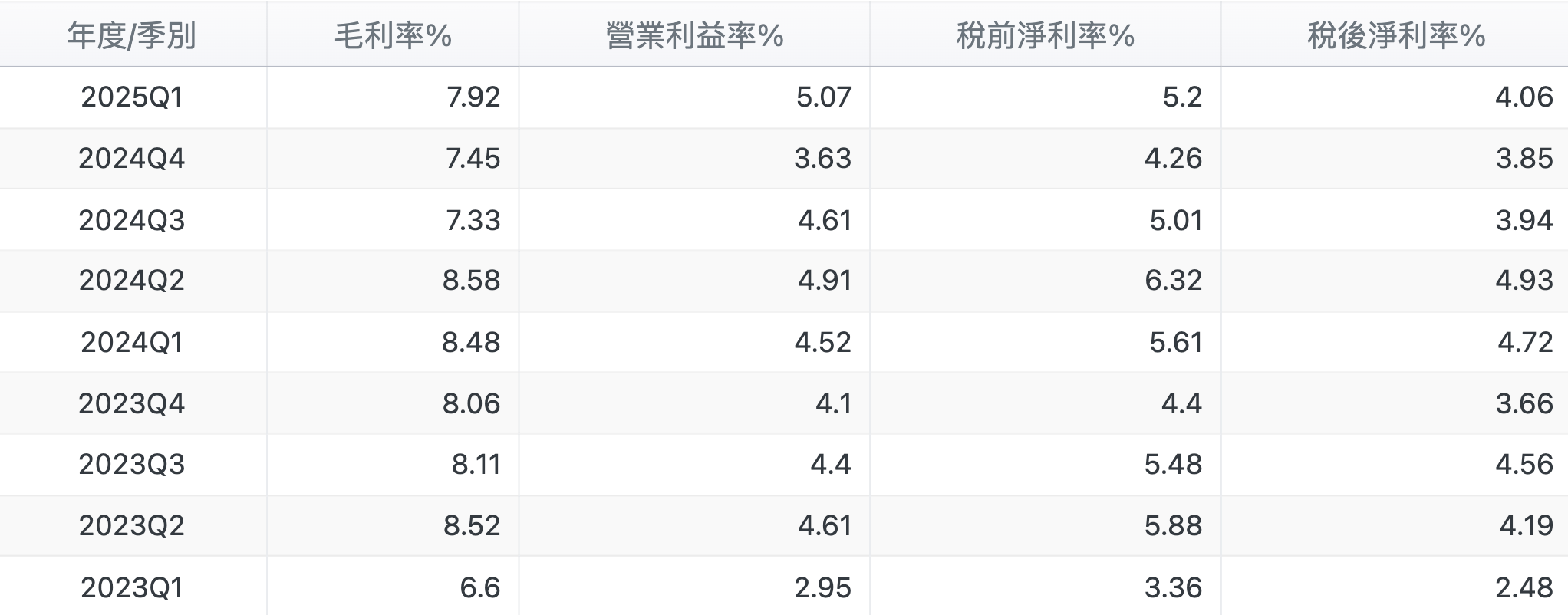The height and width of the screenshot is (615, 1568).
Task: Click the 營業利益率% column header
Action: coord(694,35)
